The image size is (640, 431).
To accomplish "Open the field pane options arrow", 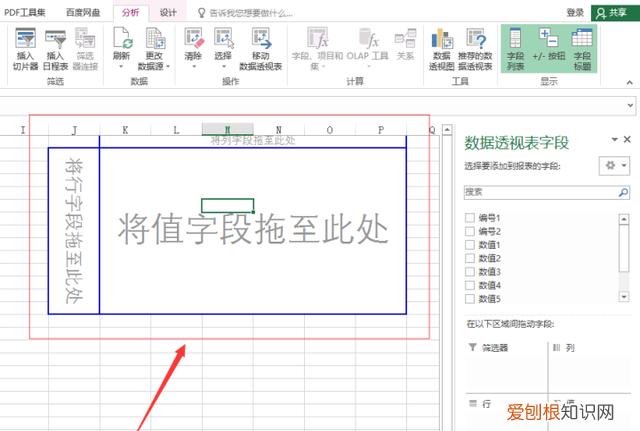I will (x=614, y=140).
